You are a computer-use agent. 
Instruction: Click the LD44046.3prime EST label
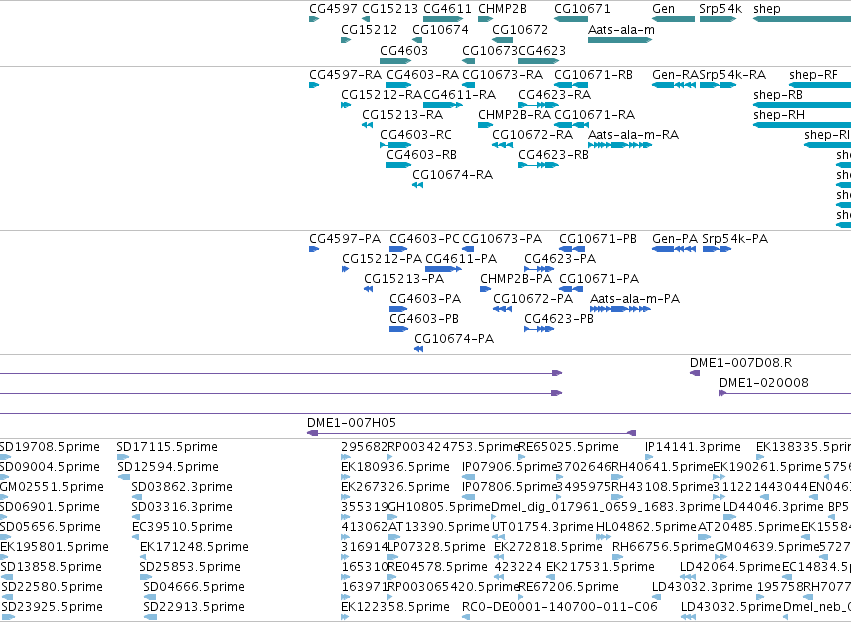point(773,507)
